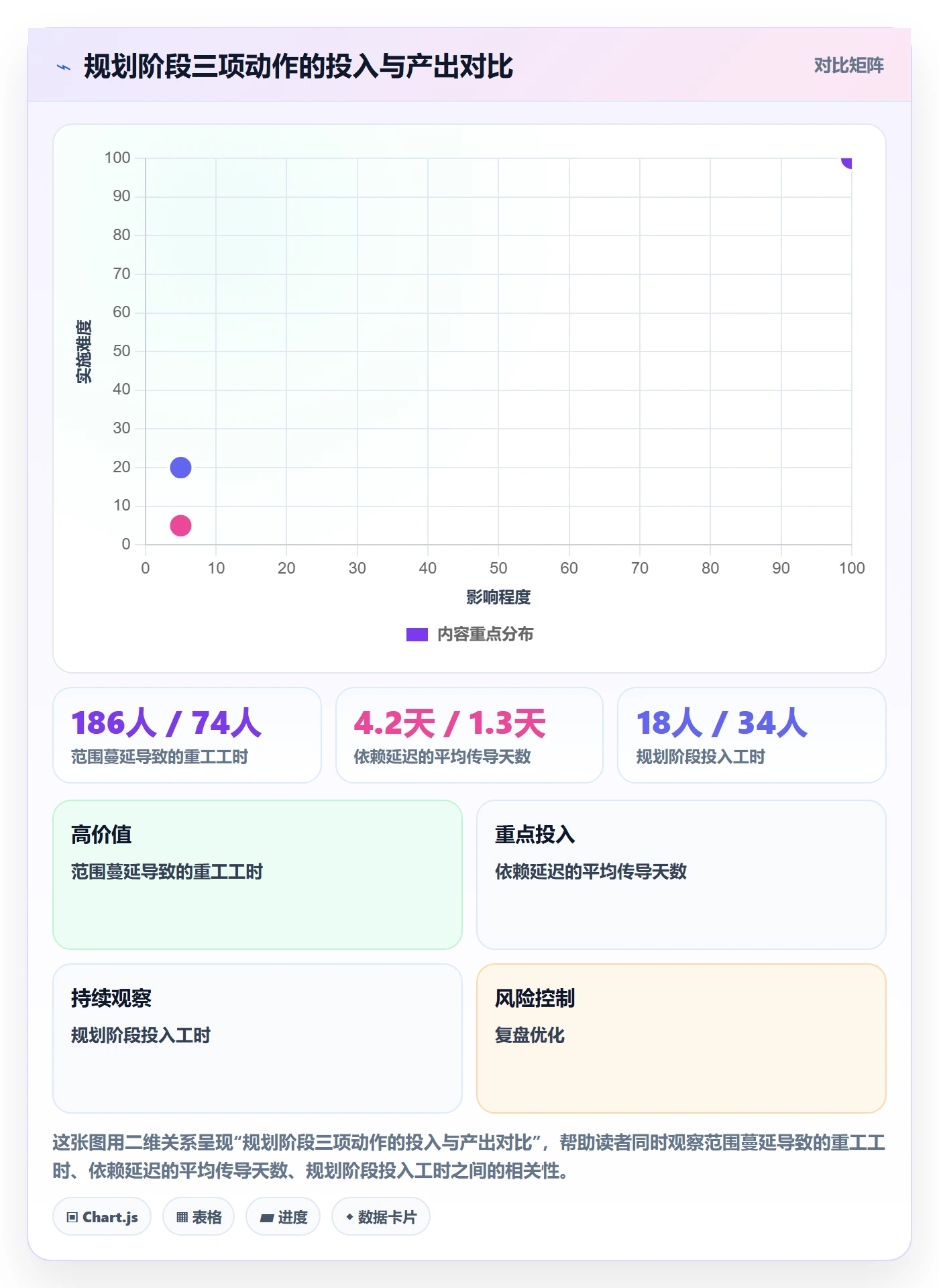Select the pink data point near 5
The height and width of the screenshot is (1288, 939).
(x=180, y=525)
